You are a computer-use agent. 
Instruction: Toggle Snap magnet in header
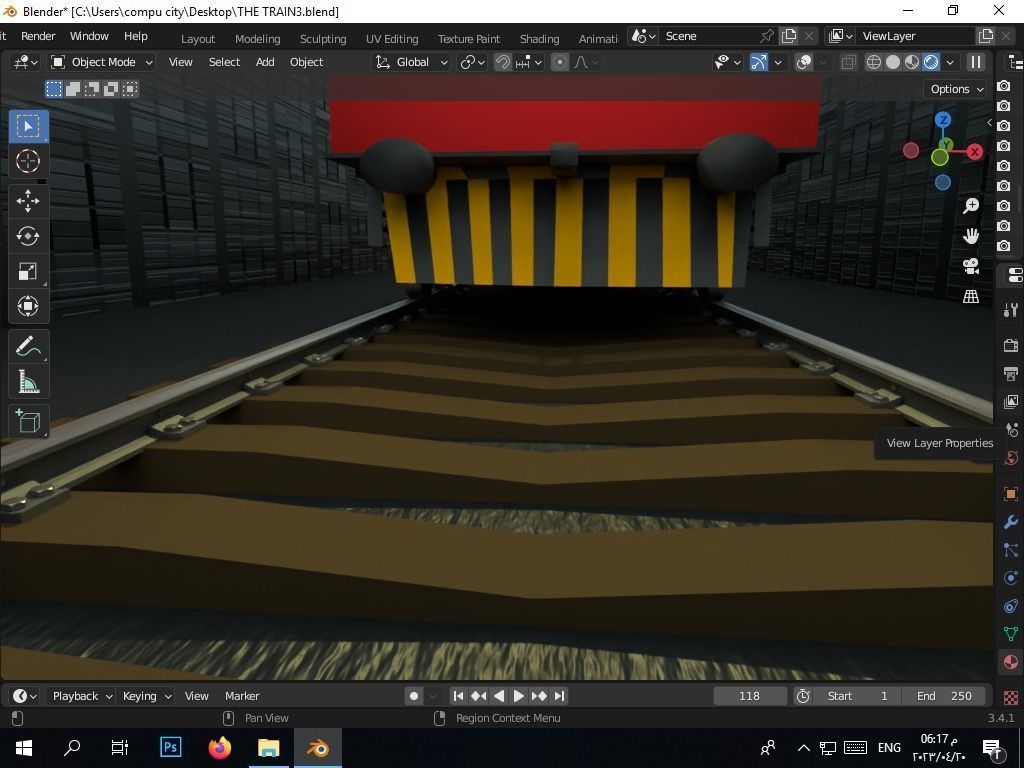point(502,62)
